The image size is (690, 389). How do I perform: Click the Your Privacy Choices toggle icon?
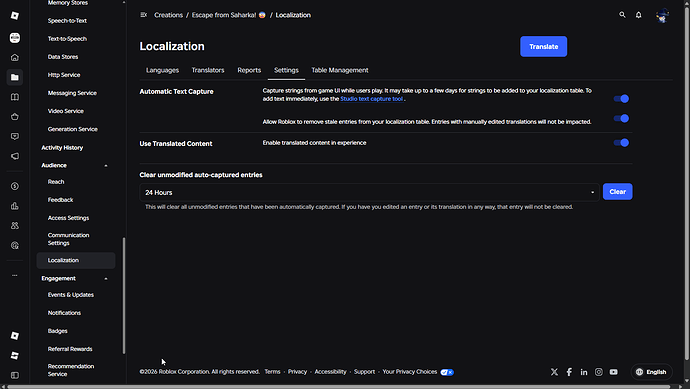click(447, 372)
